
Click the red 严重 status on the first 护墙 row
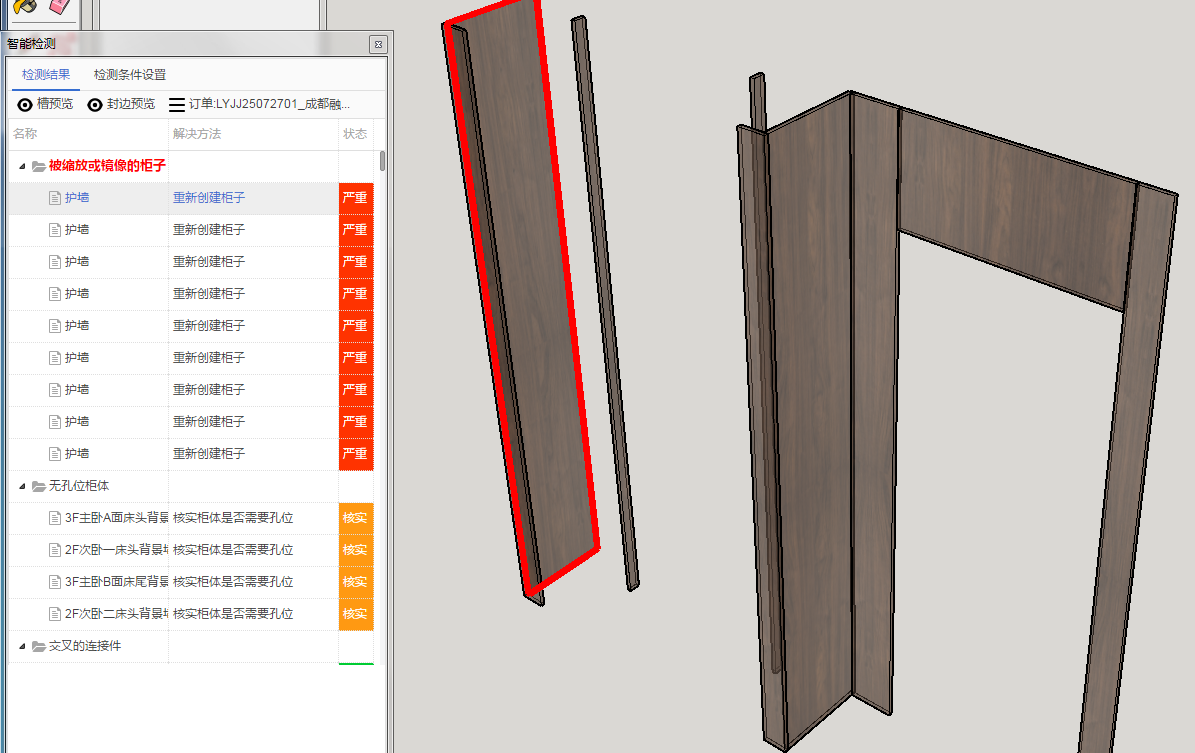point(355,198)
